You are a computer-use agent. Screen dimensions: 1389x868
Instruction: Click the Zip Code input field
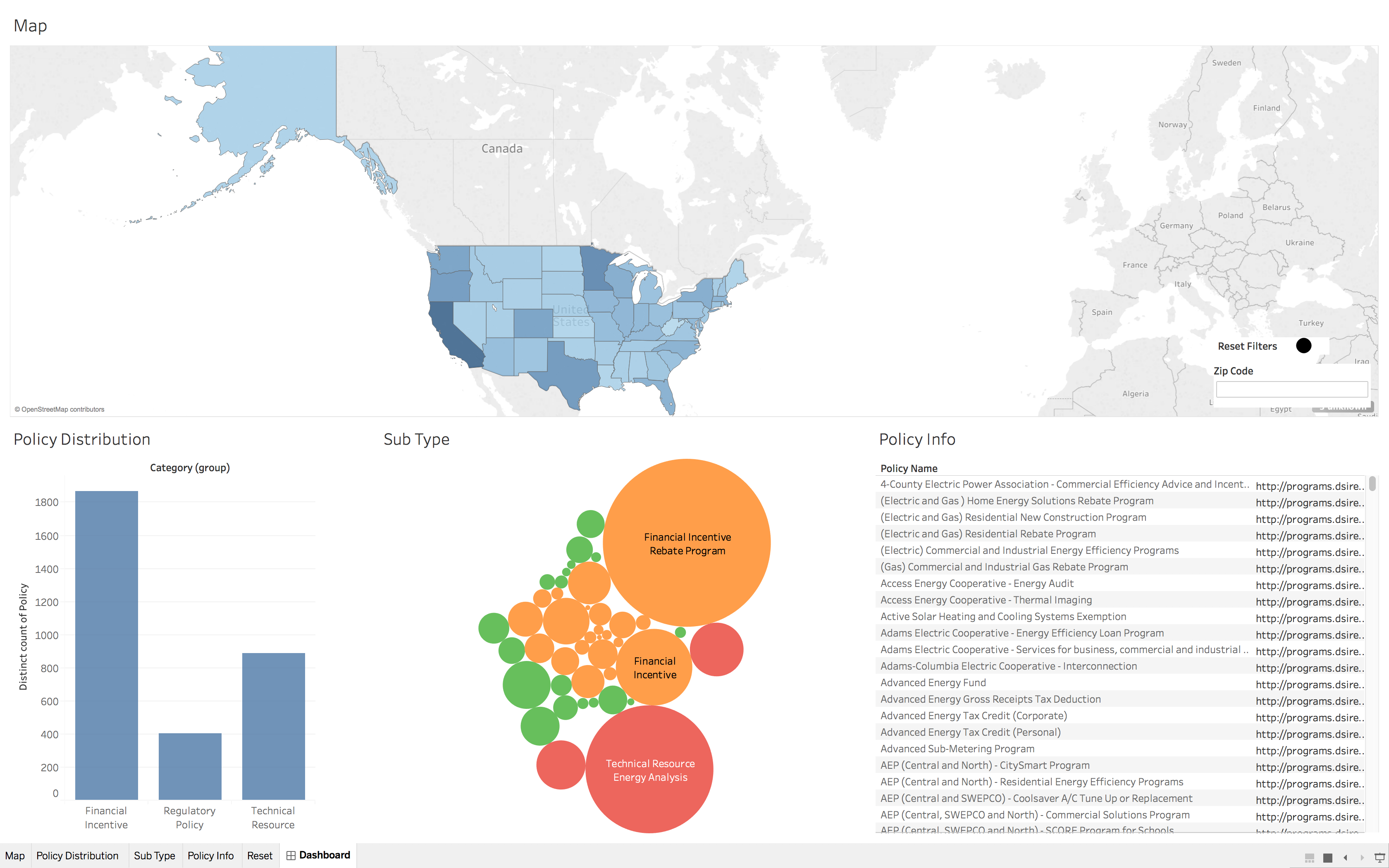point(1291,389)
